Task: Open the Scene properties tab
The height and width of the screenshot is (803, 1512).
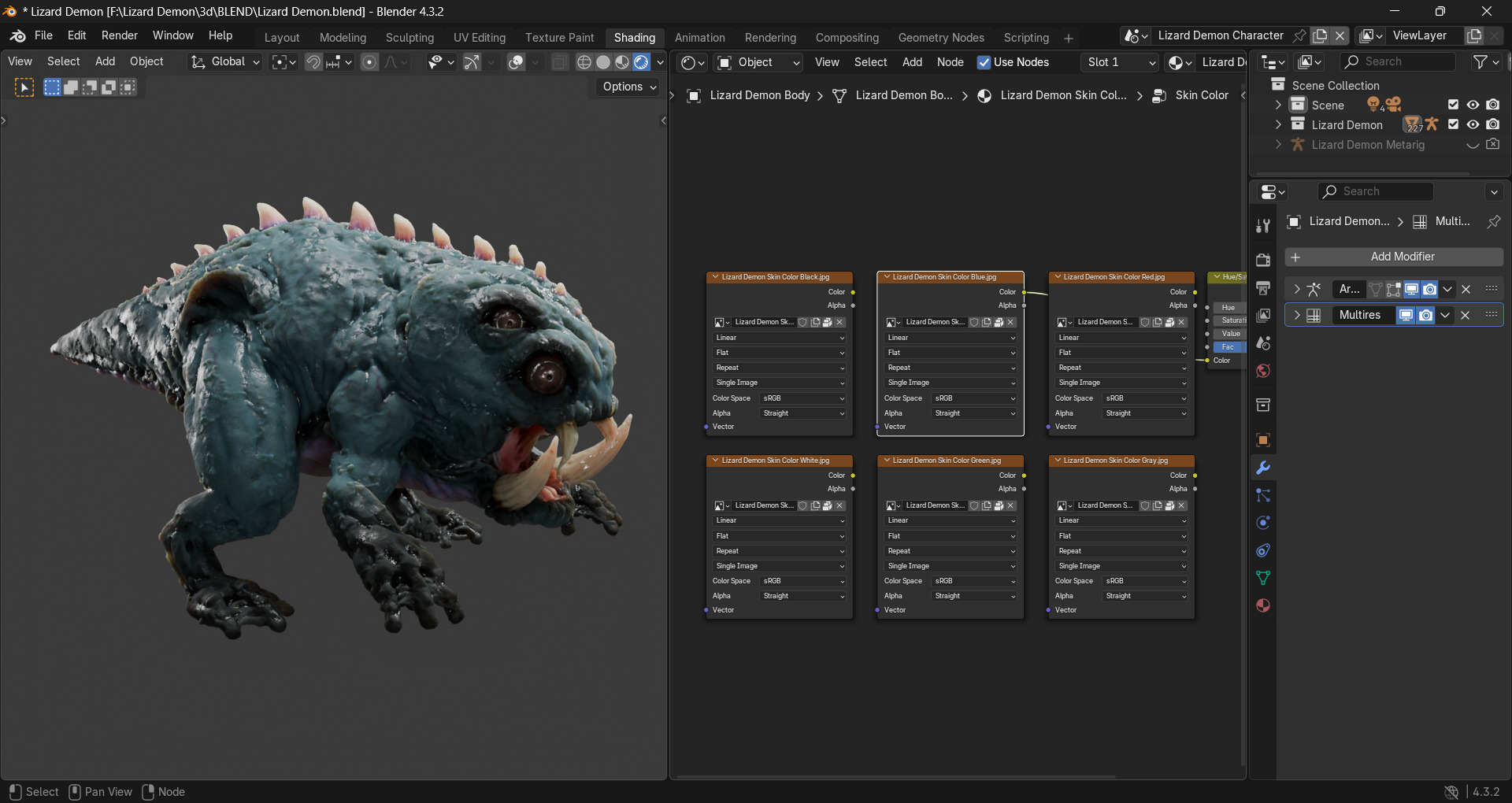Action: [x=1263, y=343]
